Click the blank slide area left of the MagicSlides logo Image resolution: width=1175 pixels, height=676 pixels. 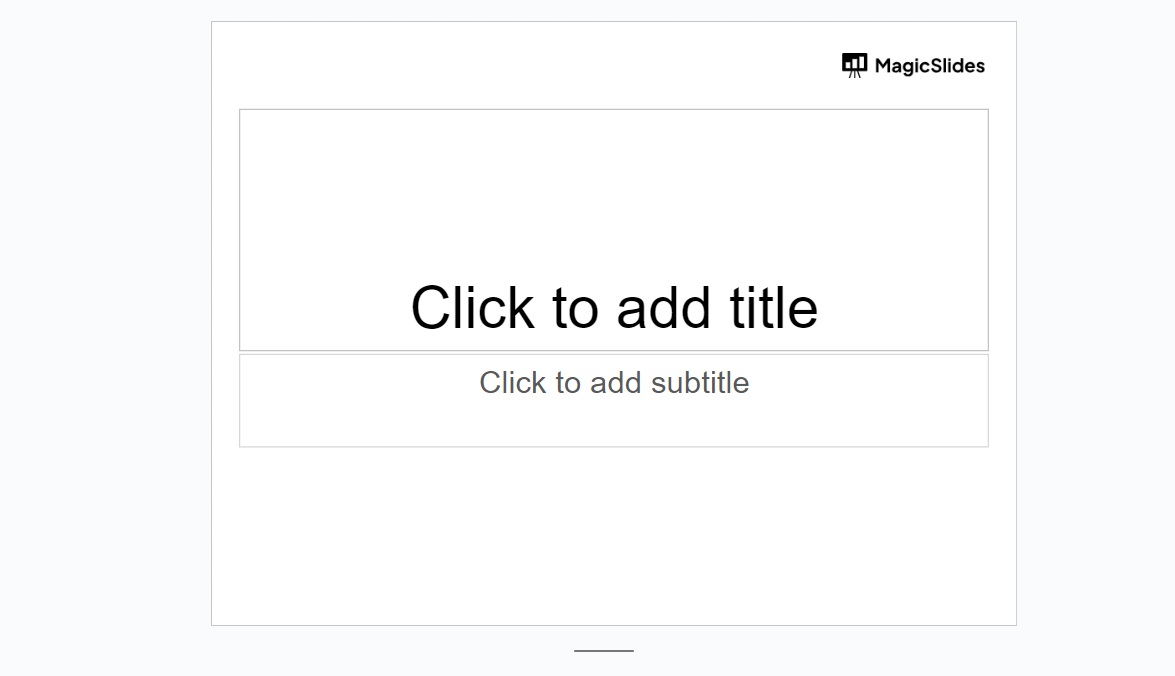click(x=600, y=66)
